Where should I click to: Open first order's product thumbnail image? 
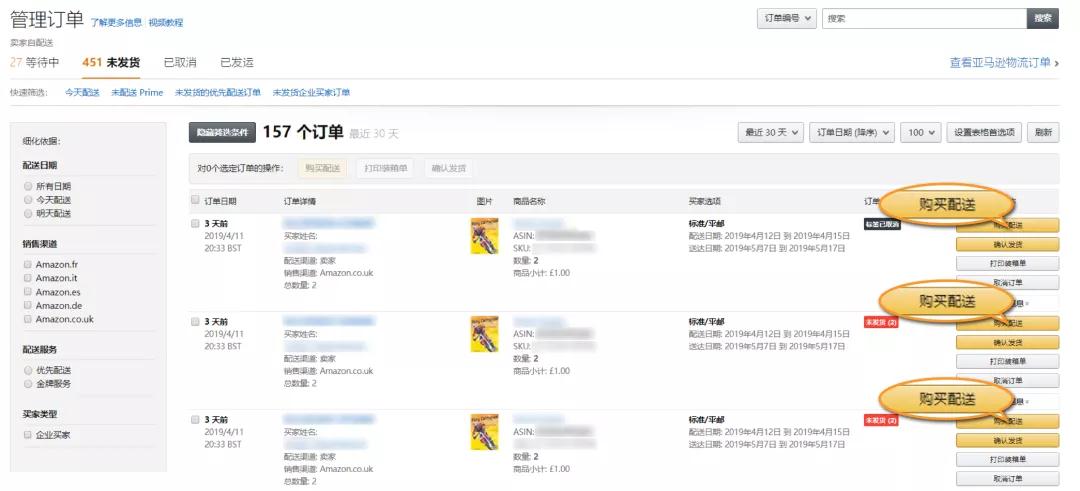click(484, 236)
